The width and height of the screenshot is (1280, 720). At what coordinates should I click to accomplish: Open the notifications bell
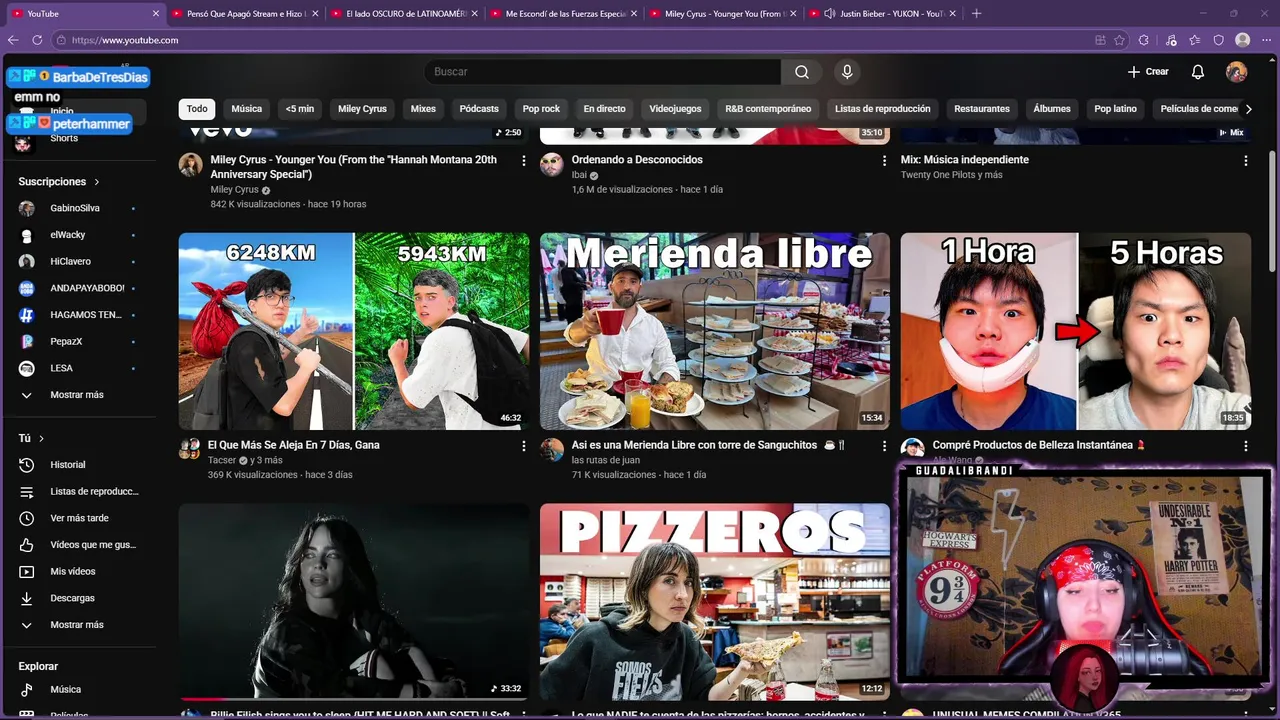pos(1198,72)
